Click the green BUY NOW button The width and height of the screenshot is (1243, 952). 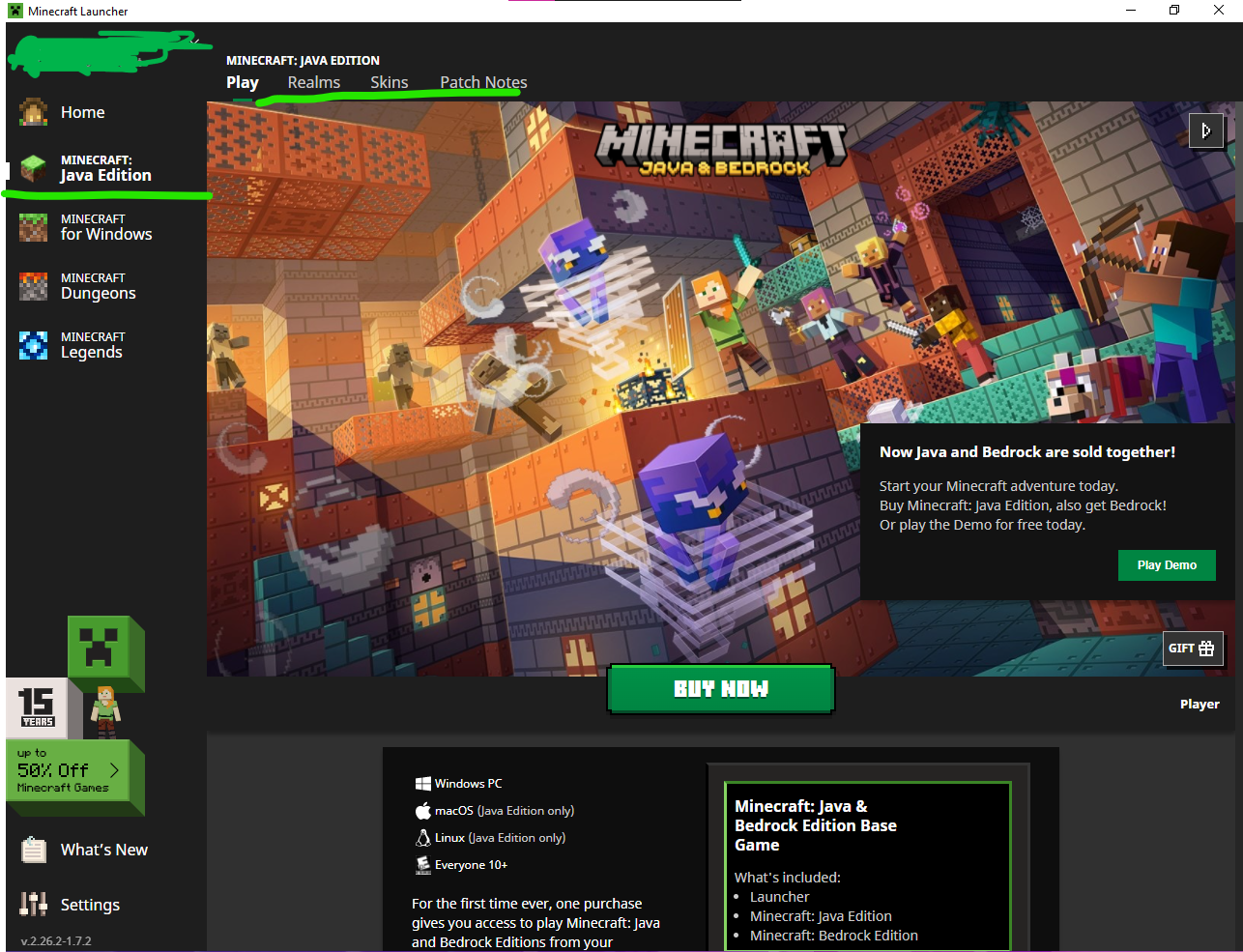click(721, 689)
